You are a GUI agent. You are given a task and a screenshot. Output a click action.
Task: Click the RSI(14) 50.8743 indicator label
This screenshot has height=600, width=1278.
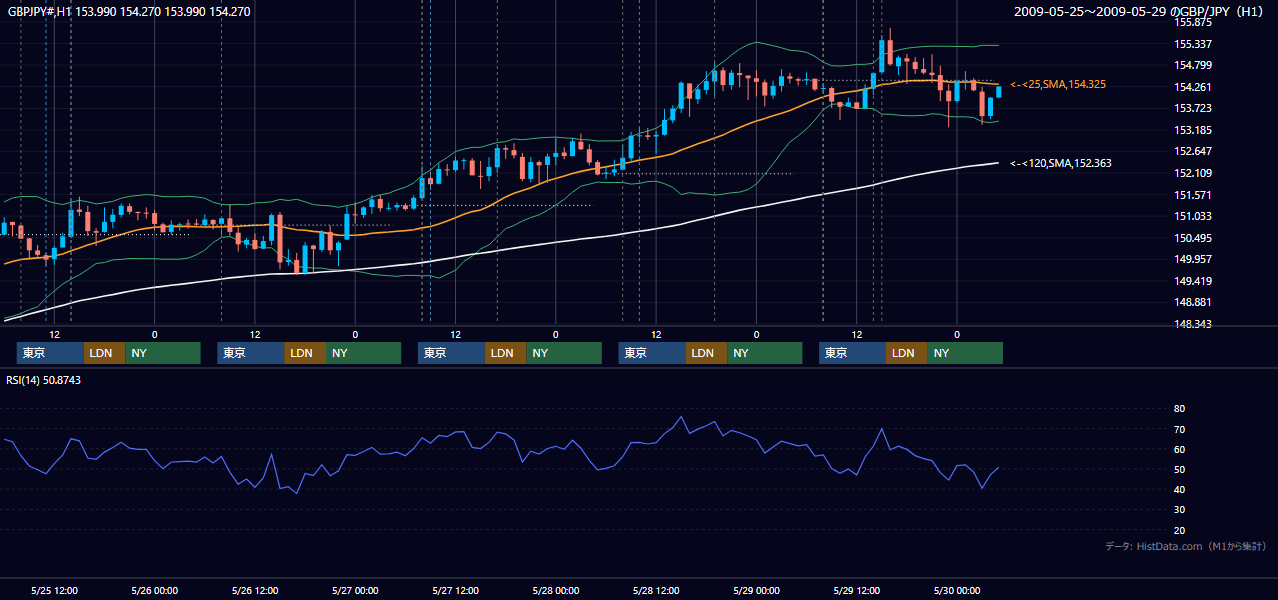44,380
